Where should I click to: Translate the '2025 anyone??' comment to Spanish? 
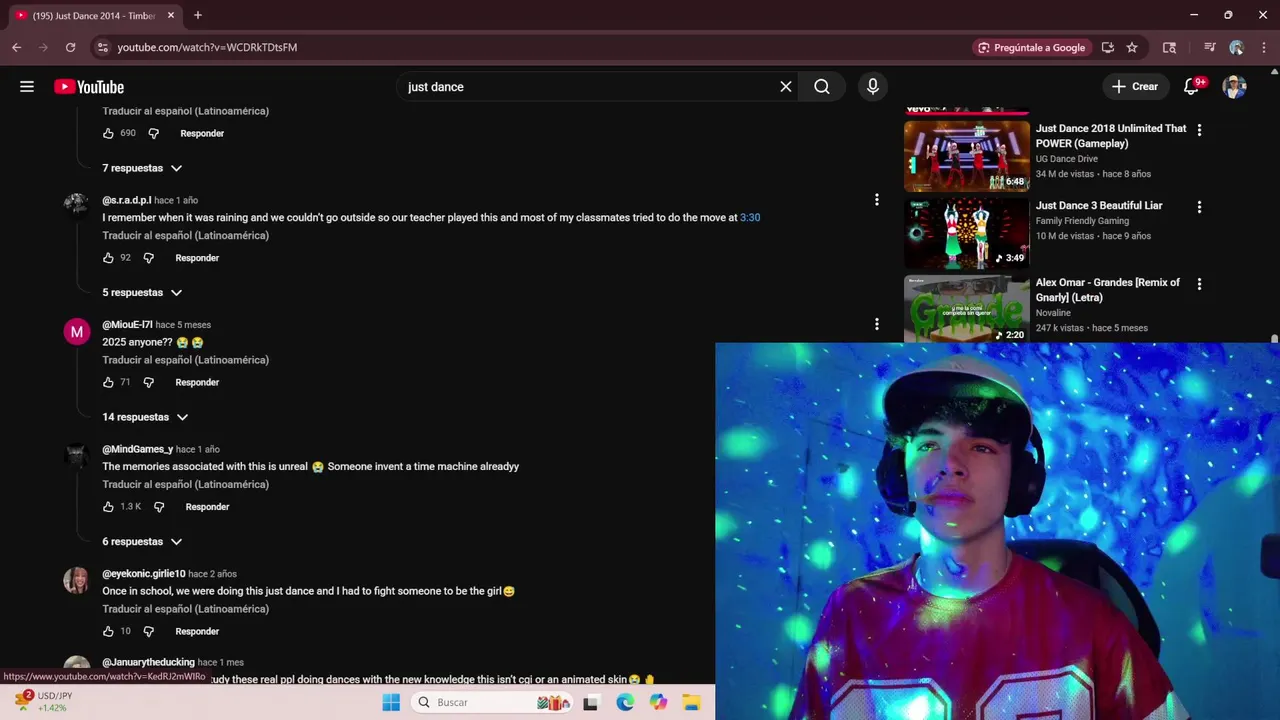[185, 360]
